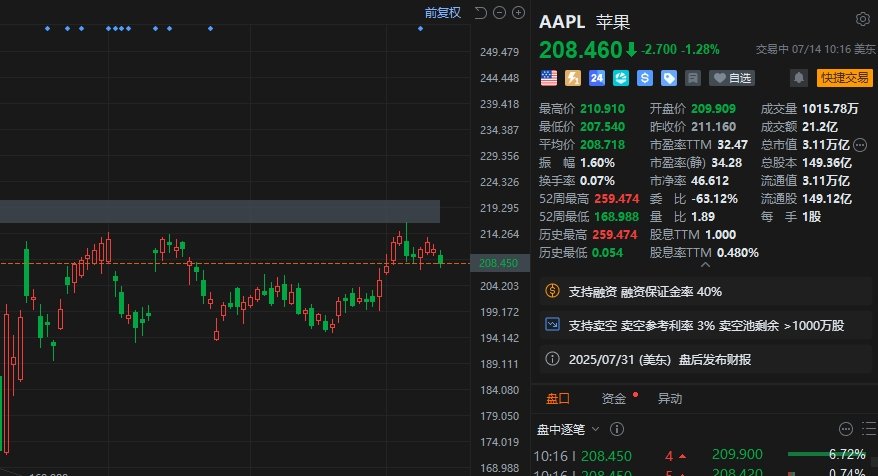Click the 快捷交易 quick trade button
Image resolution: width=878 pixels, height=476 pixels.
844,78
